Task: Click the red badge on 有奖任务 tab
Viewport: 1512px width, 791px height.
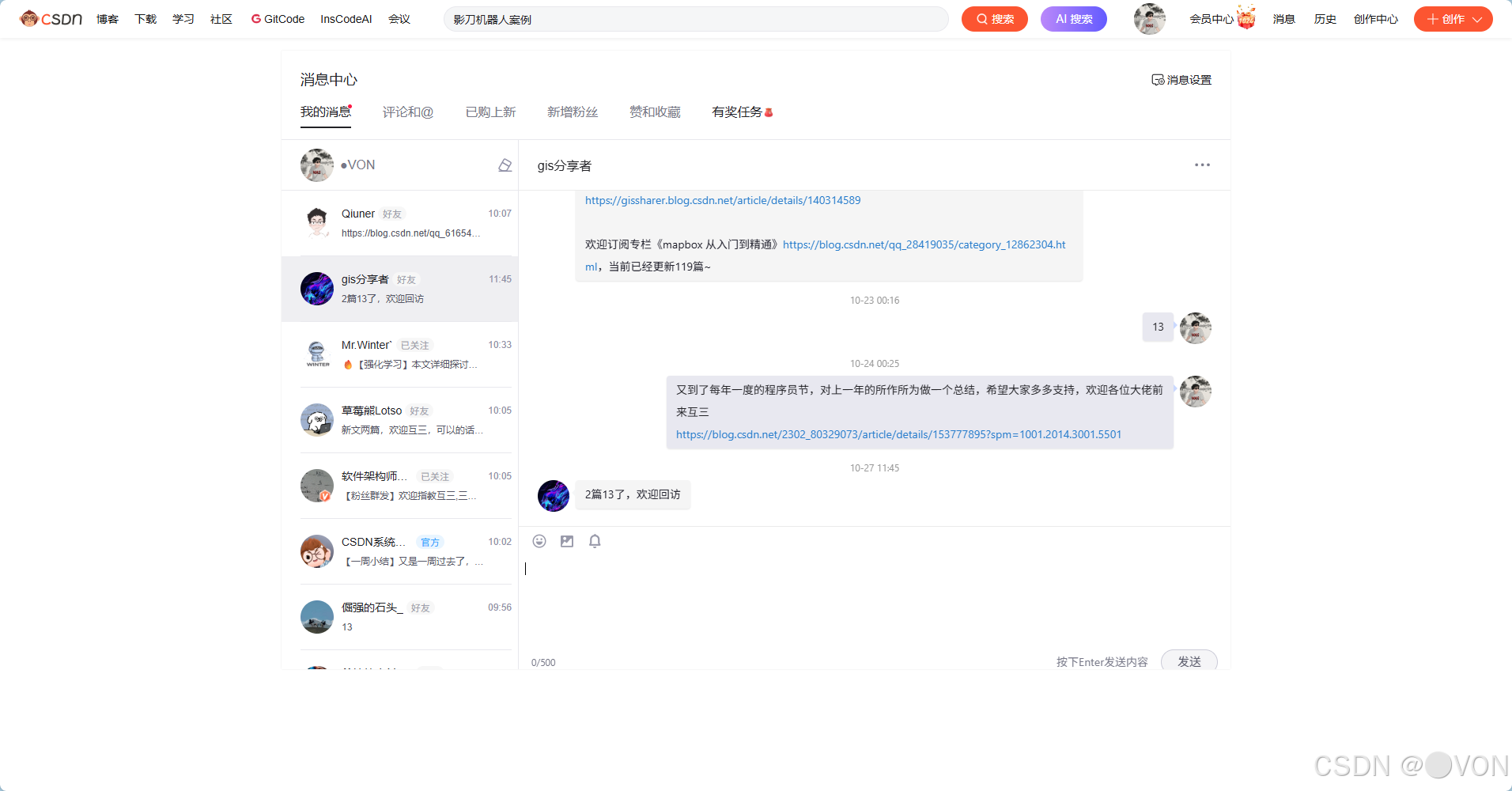Action: pyautogui.click(x=768, y=111)
